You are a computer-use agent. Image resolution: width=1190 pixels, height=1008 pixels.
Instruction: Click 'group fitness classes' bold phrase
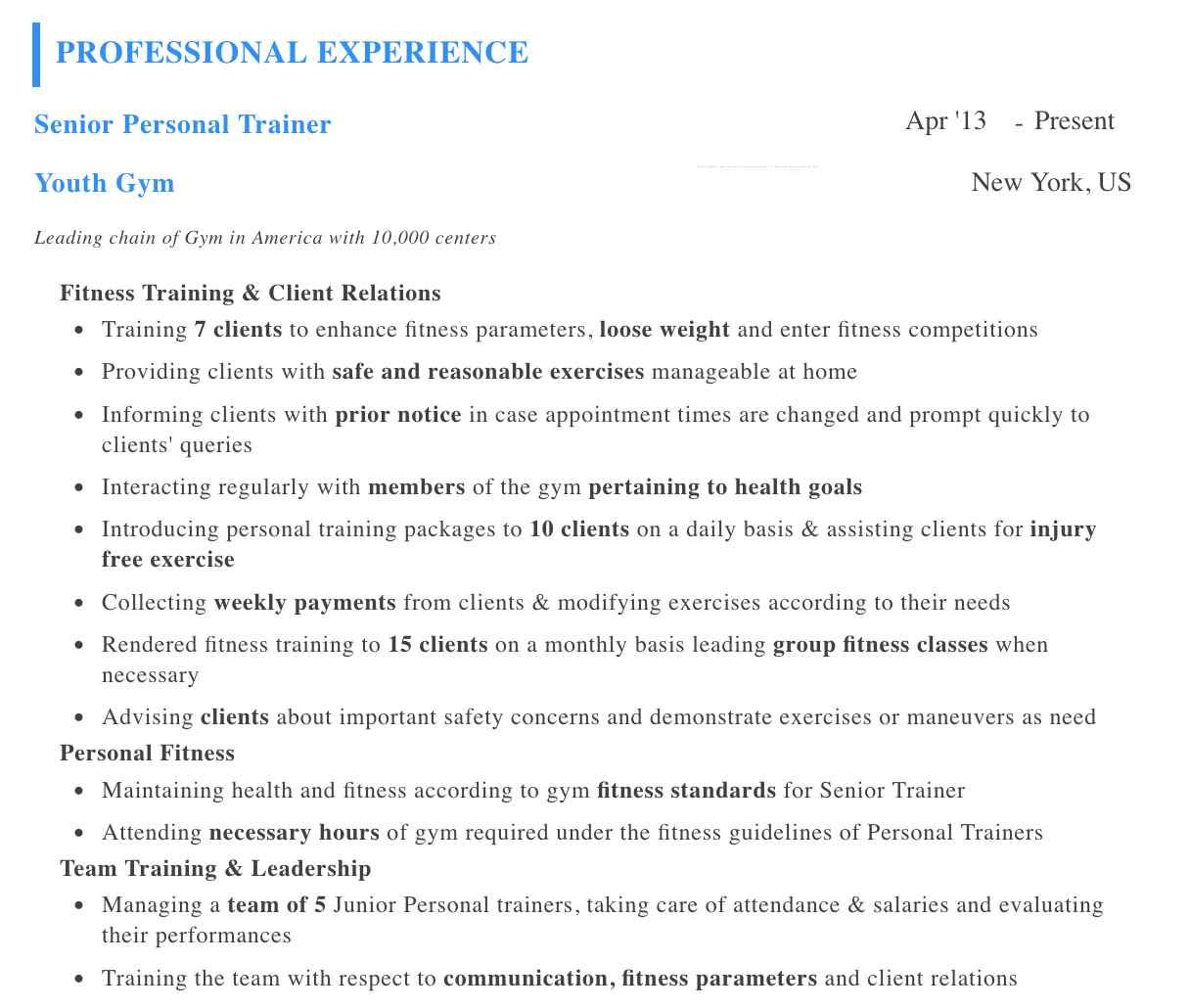click(x=881, y=645)
